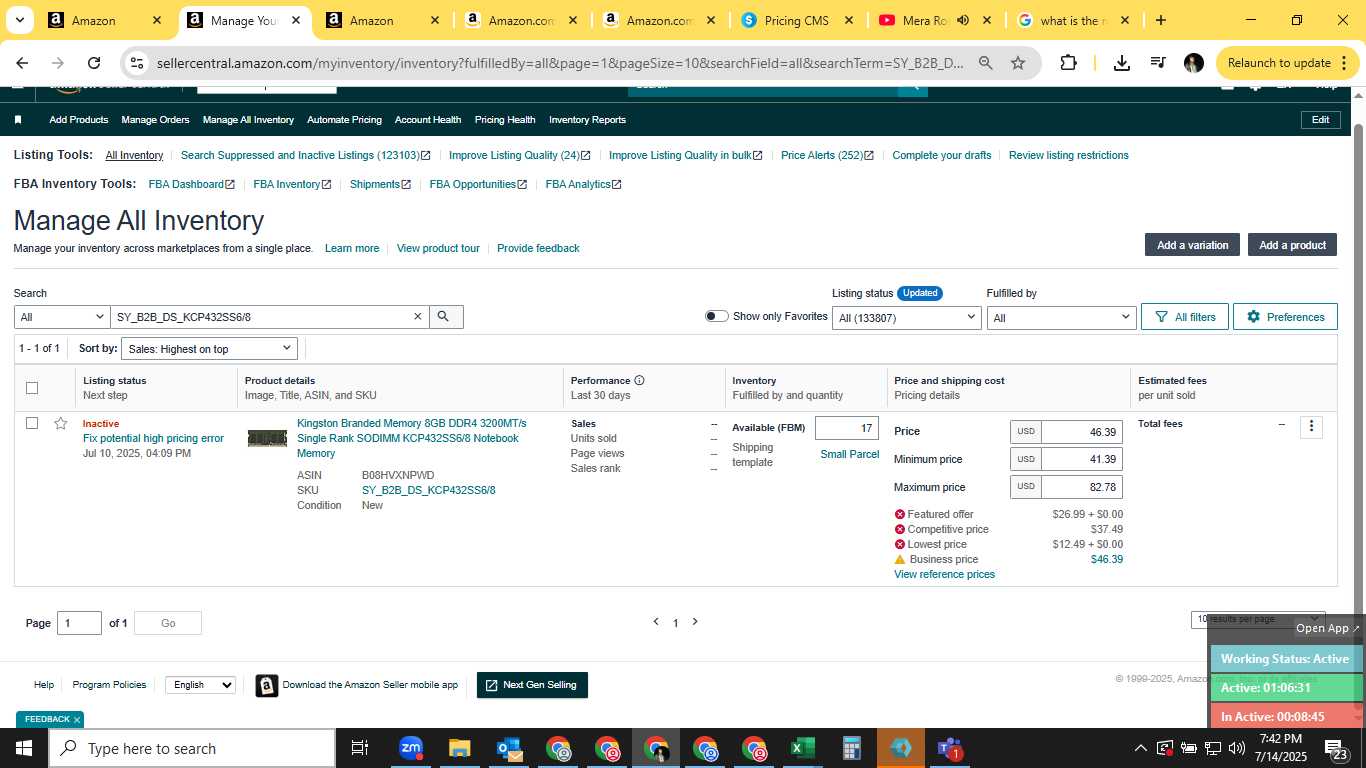Open Add Products menu item
This screenshot has height=768, width=1366.
(x=79, y=120)
